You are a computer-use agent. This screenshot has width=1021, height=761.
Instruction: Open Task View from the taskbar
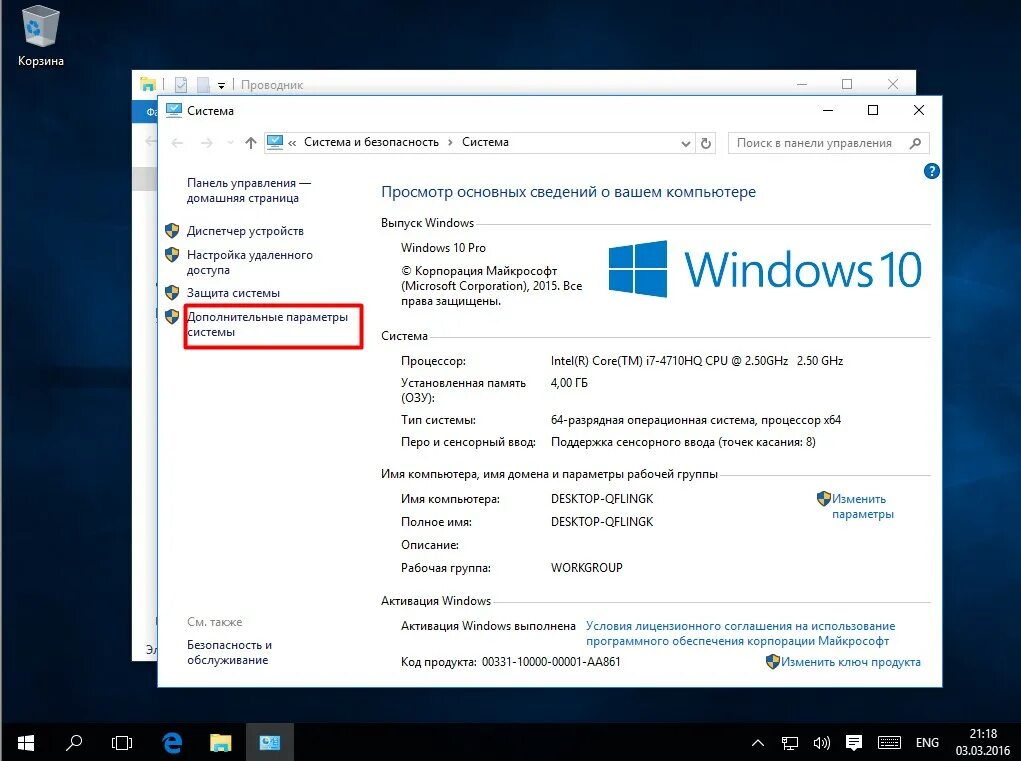122,743
